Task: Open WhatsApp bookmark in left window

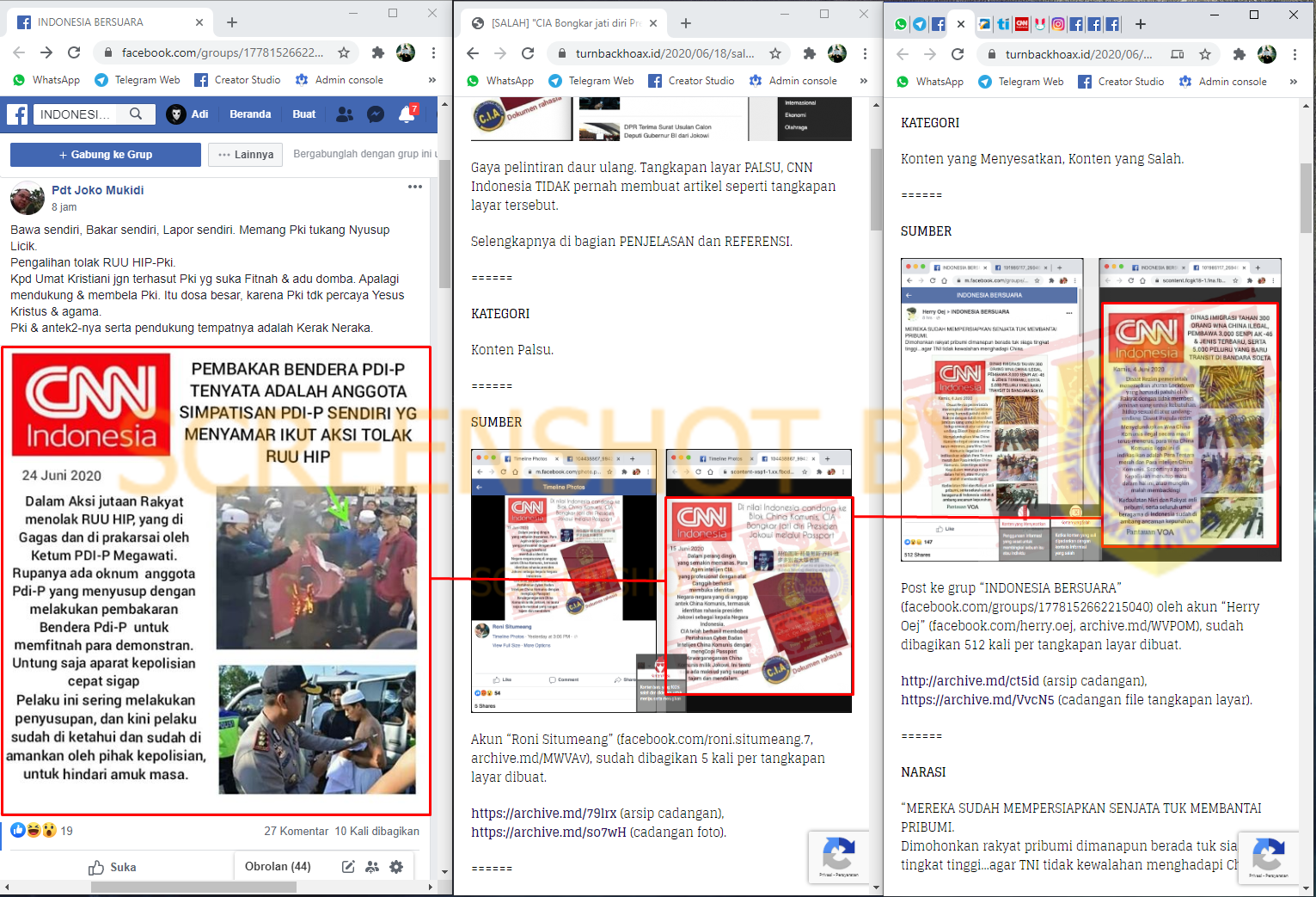Action: pos(46,80)
